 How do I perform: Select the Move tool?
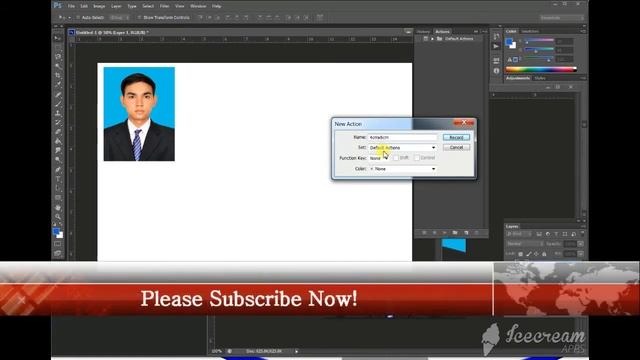tap(58, 38)
